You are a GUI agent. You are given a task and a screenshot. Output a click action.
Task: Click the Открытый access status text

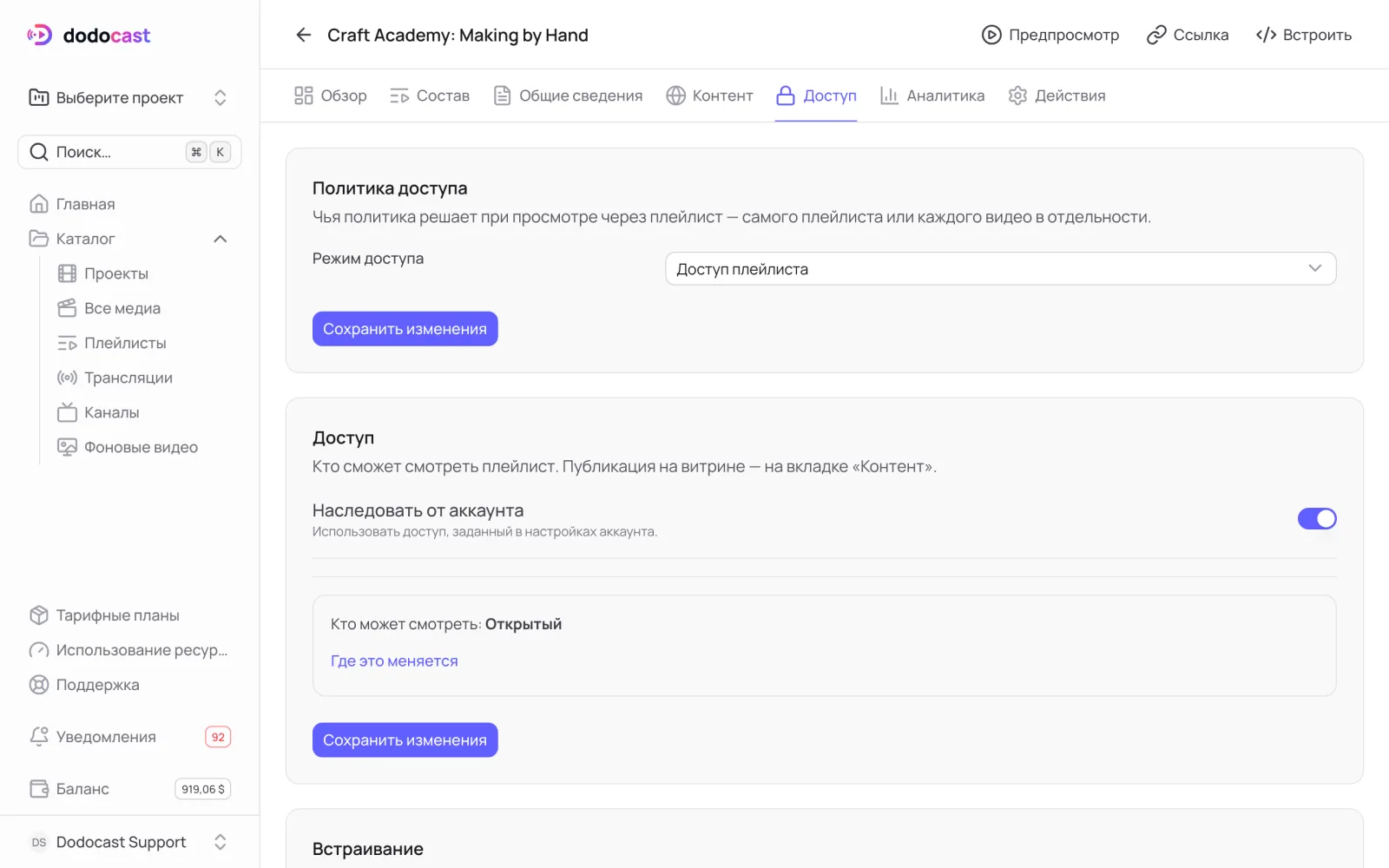point(523,624)
